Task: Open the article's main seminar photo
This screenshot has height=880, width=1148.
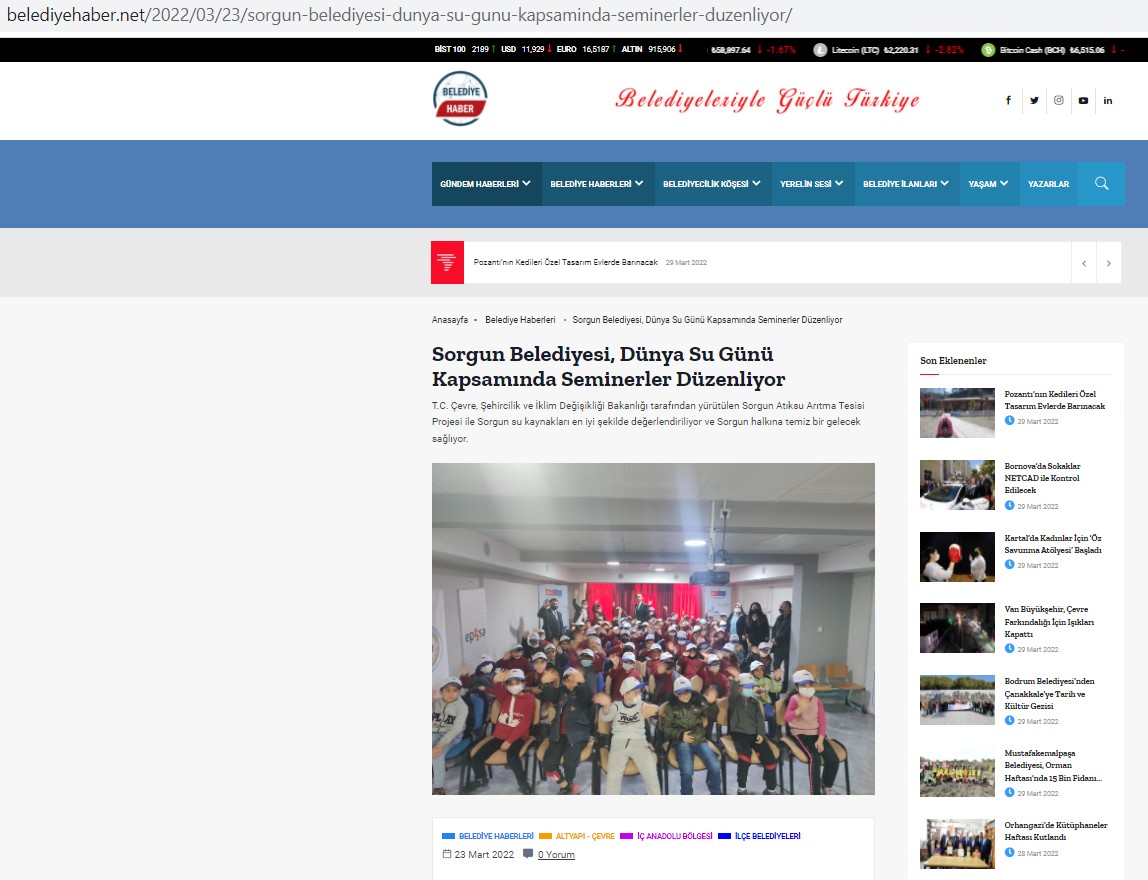Action: click(653, 629)
